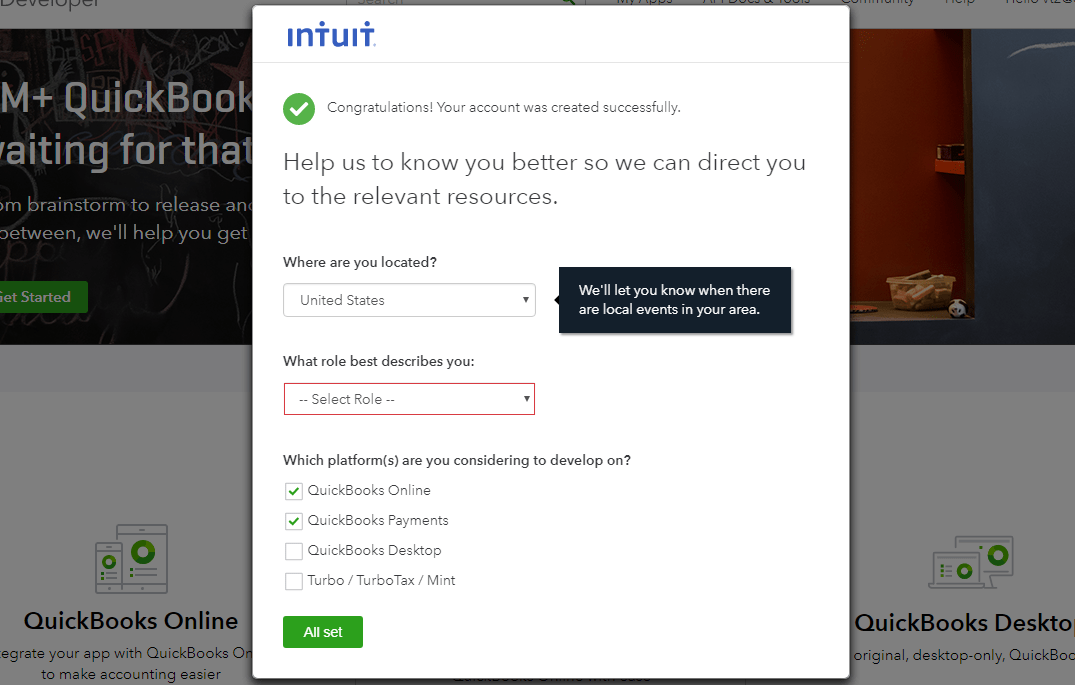The width and height of the screenshot is (1075, 685).
Task: Uncheck QuickBooks Online platform
Action: coord(293,491)
